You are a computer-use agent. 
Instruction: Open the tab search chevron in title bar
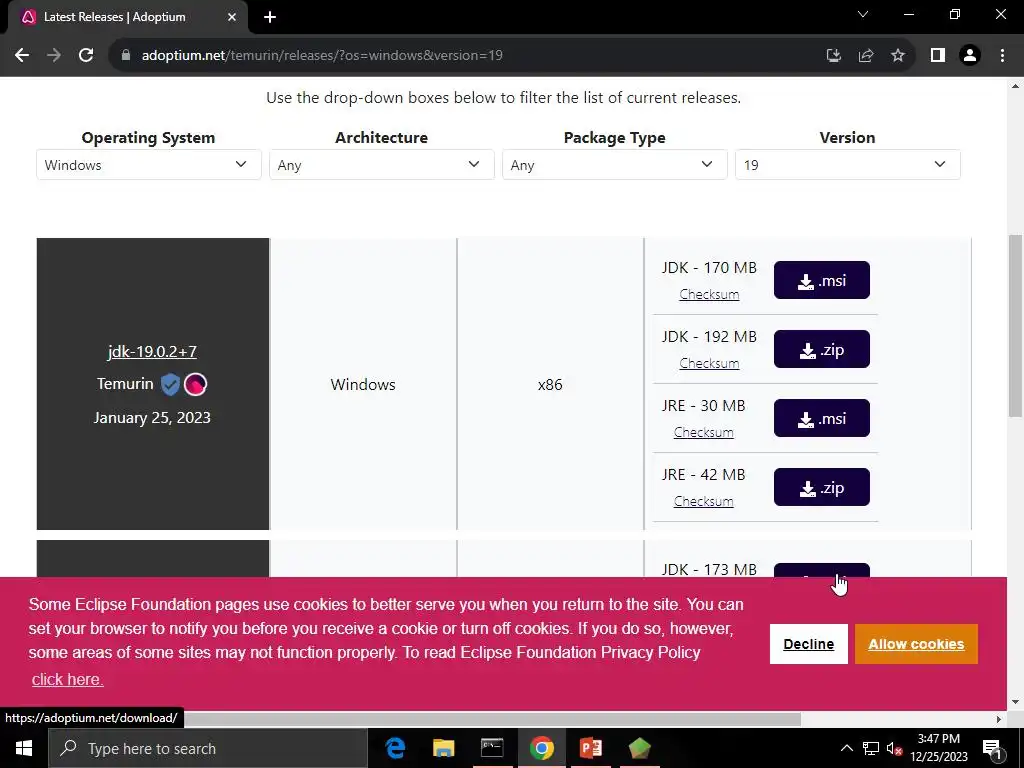(863, 14)
